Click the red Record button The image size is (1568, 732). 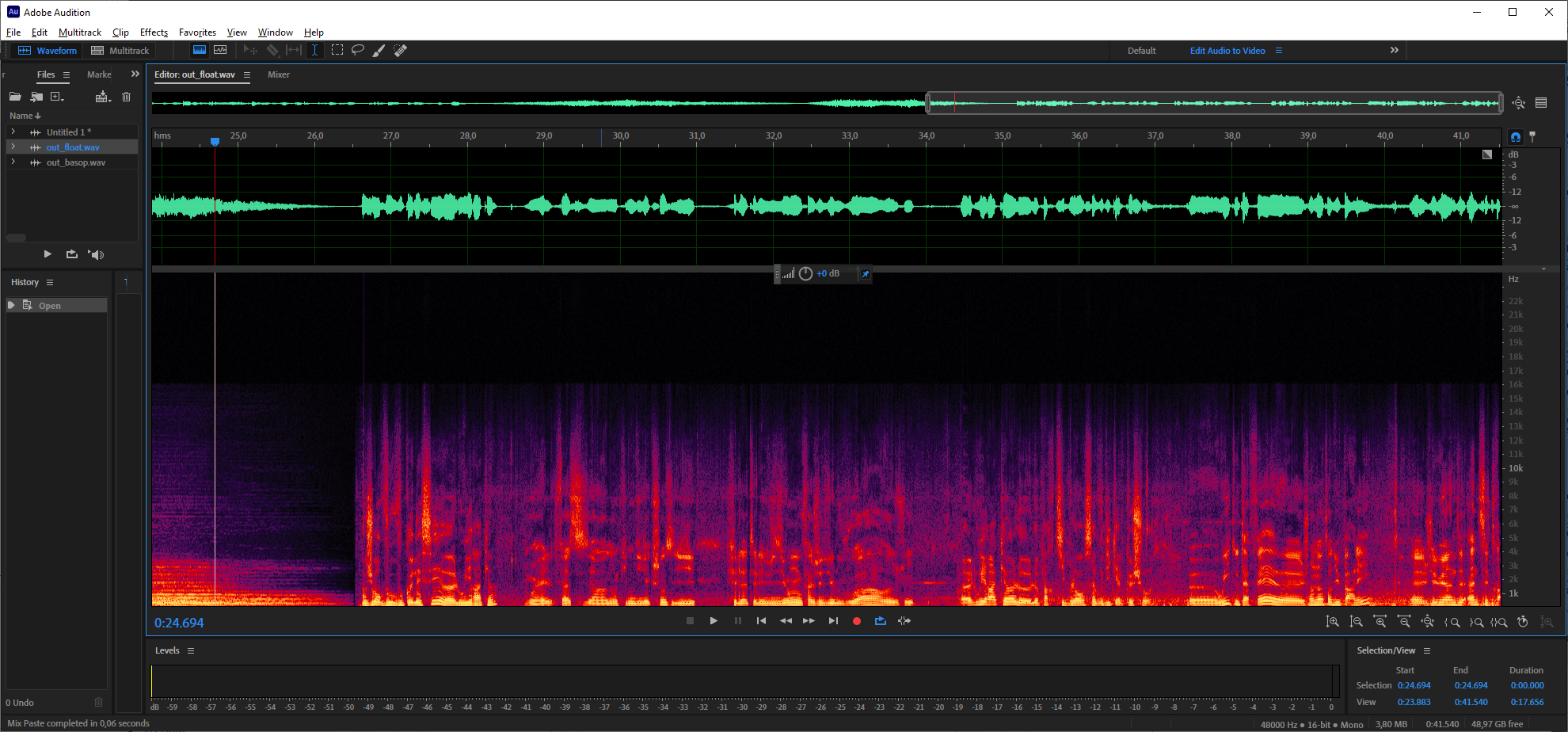coord(856,621)
